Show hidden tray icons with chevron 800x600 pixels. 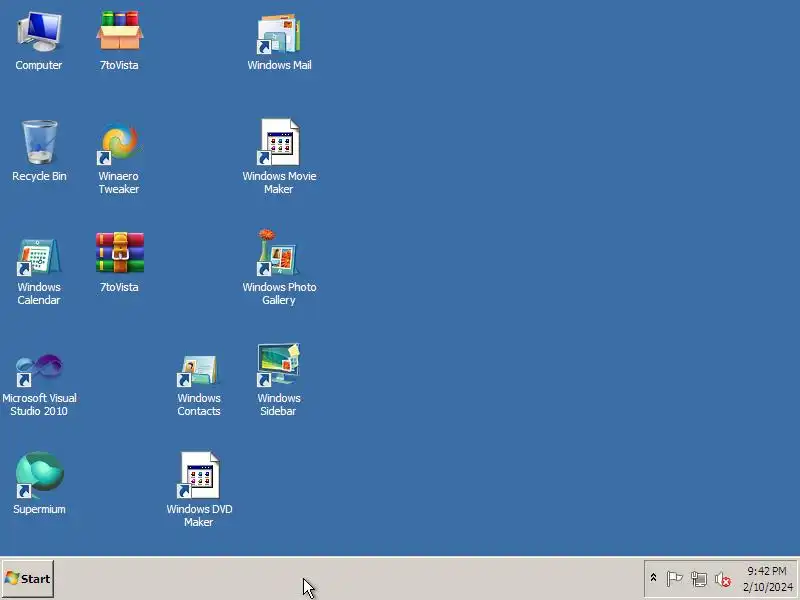pyautogui.click(x=653, y=578)
